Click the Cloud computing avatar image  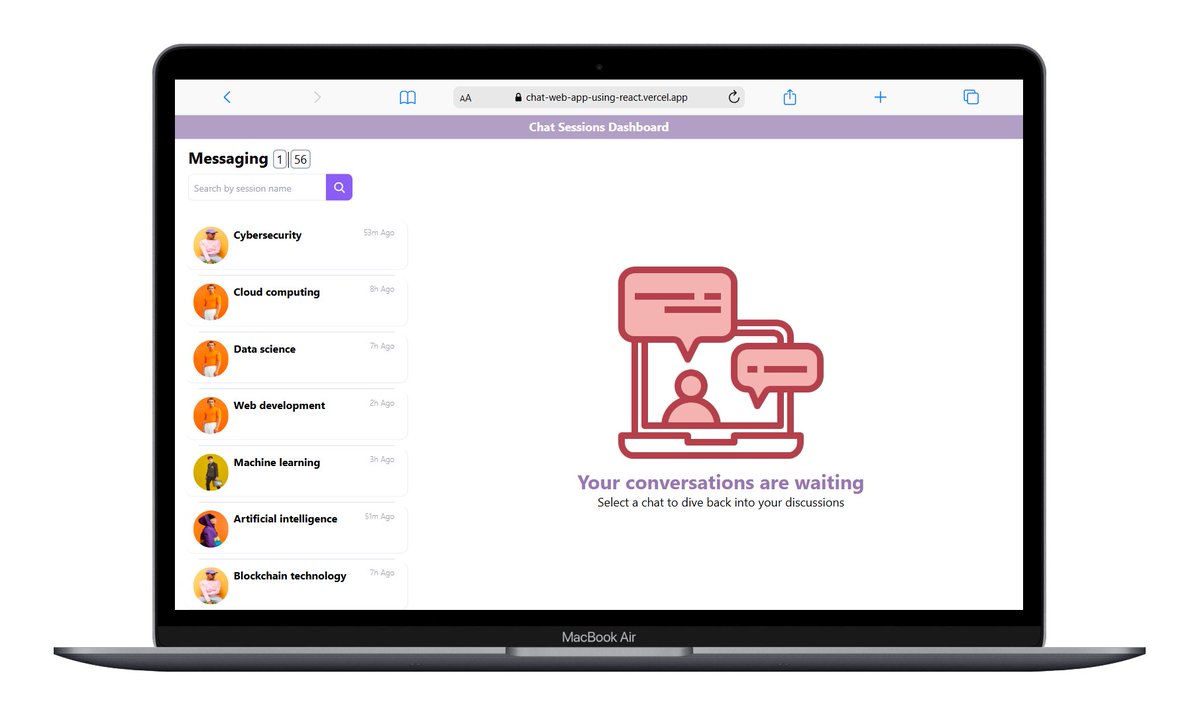pos(211,302)
